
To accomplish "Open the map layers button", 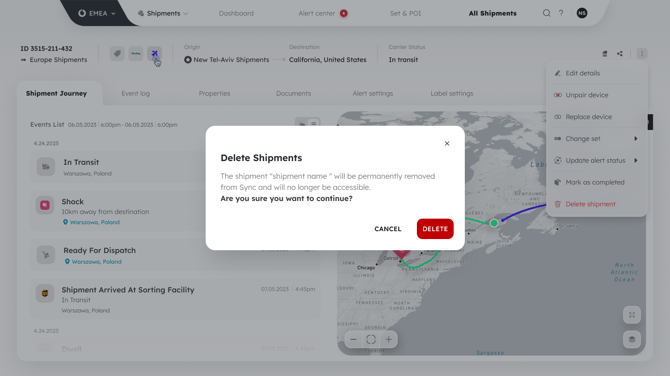I will pos(632,339).
